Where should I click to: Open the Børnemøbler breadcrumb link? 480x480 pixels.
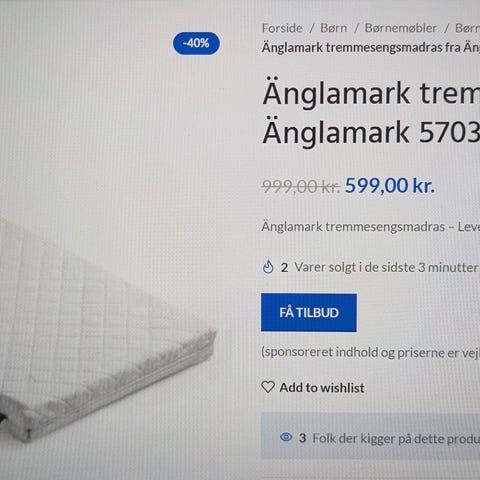(401, 28)
